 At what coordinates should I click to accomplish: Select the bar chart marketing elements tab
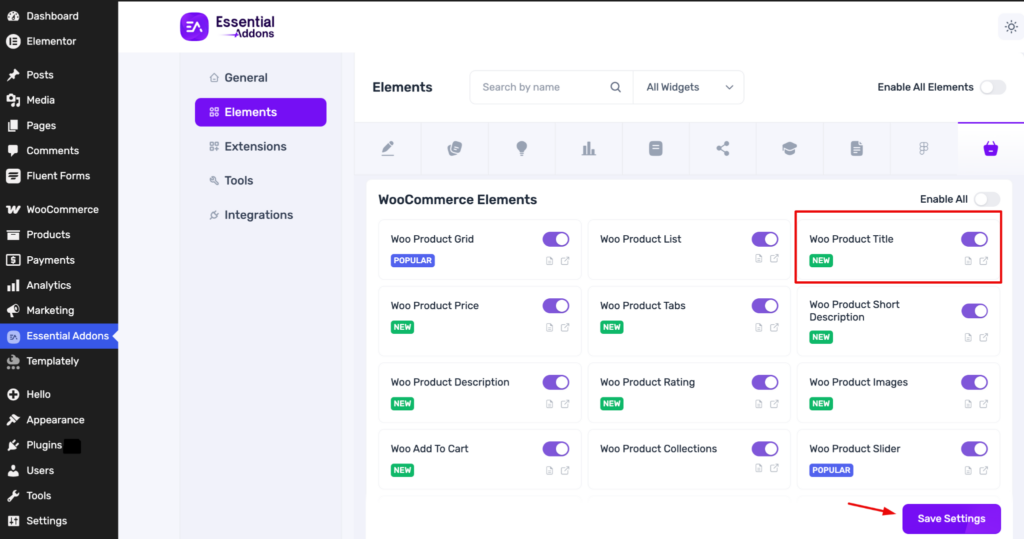[x=588, y=148]
